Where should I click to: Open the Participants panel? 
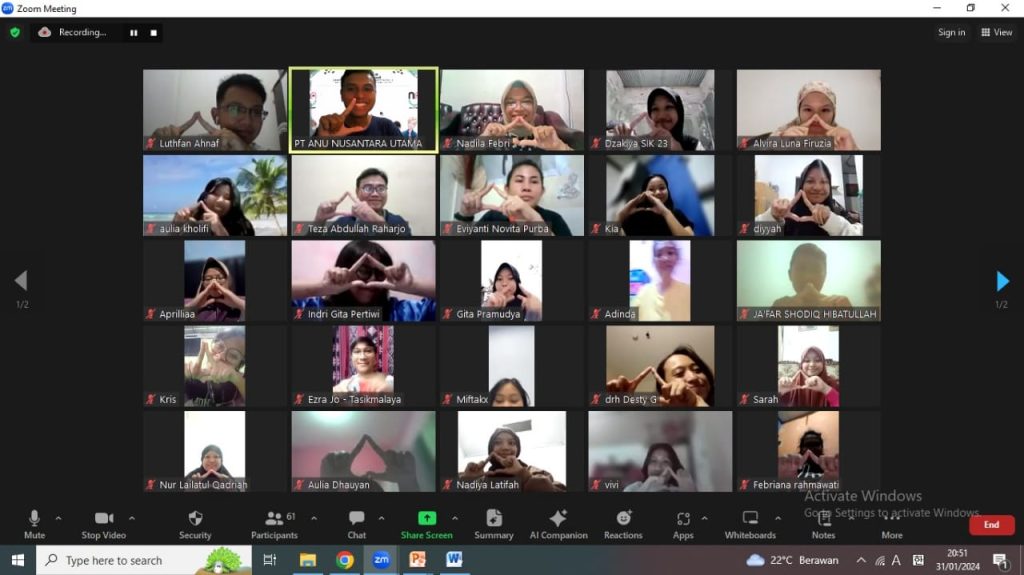(x=274, y=525)
